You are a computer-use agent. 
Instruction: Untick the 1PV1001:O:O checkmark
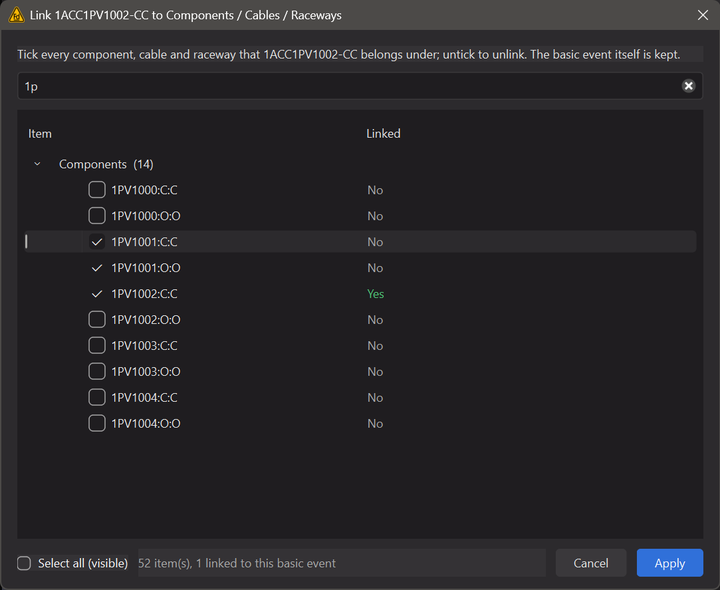[x=97, y=268]
